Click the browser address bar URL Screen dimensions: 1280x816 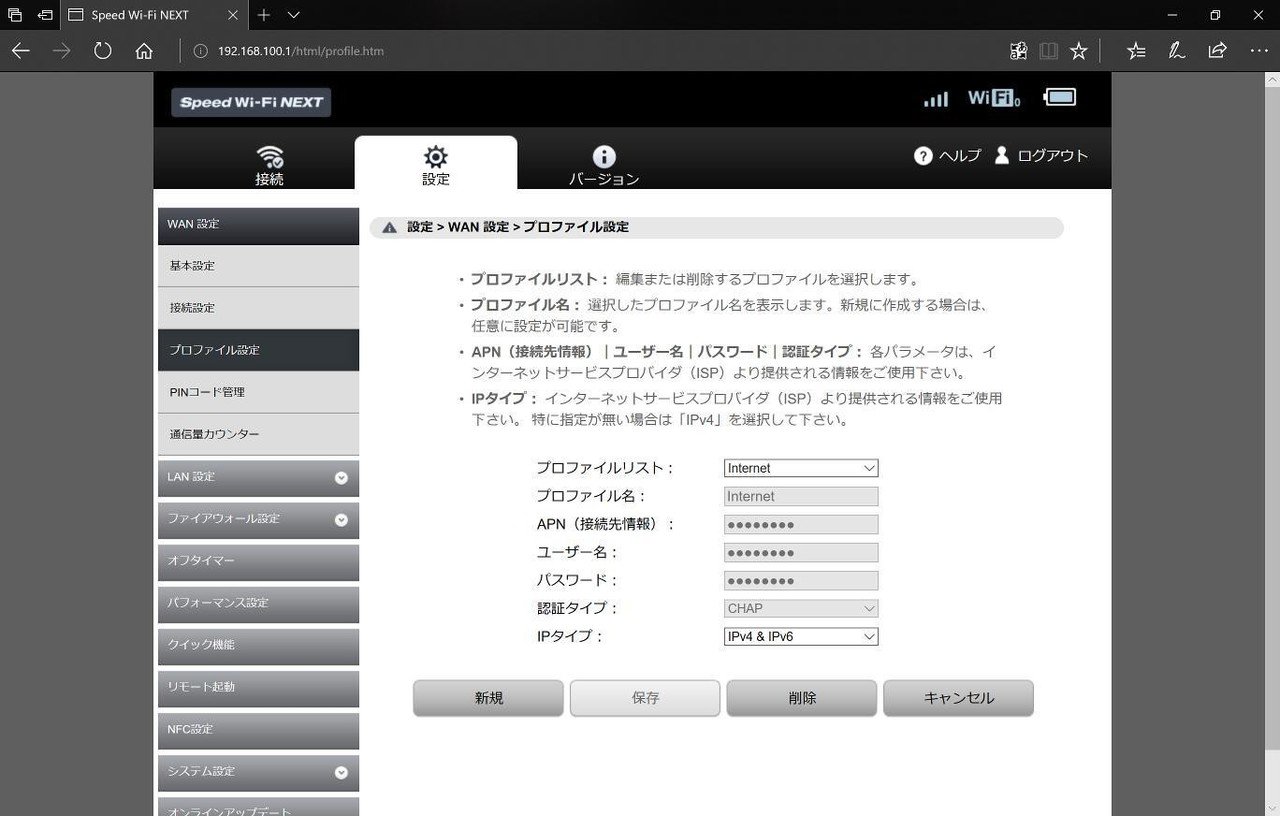[301, 51]
